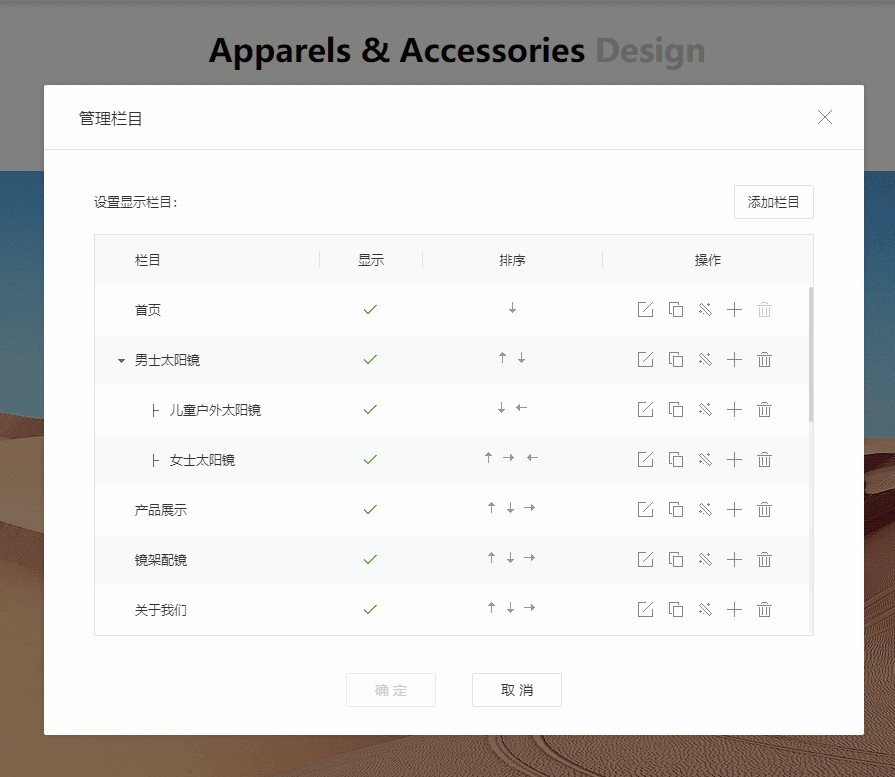The width and height of the screenshot is (895, 777).
Task: Delete the 女士太阳镜 column
Action: click(x=764, y=460)
